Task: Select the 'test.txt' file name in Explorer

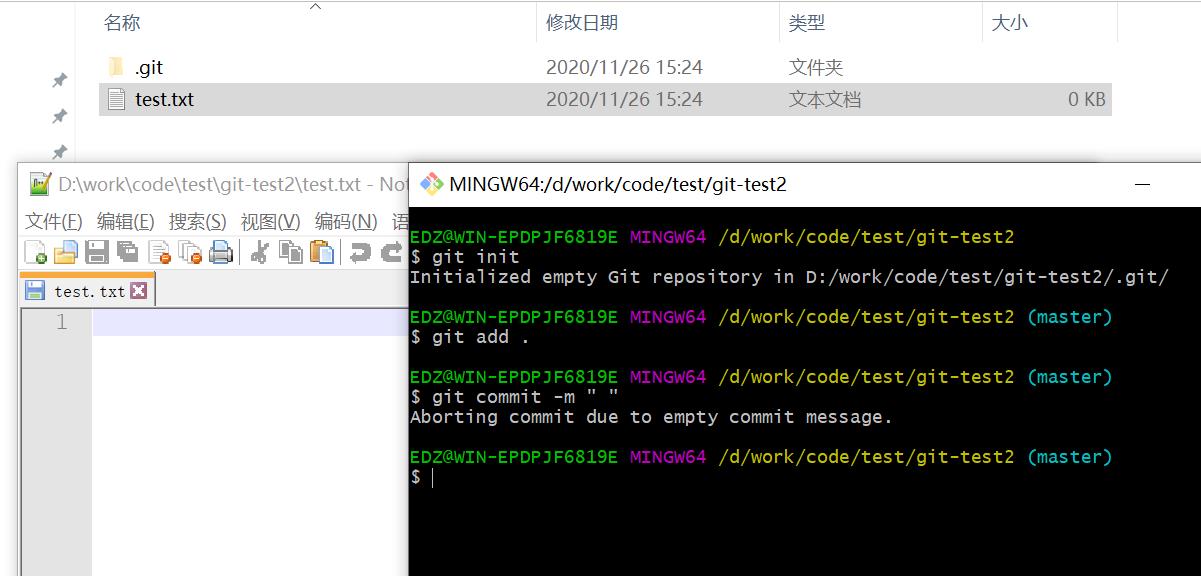Action: pos(165,99)
